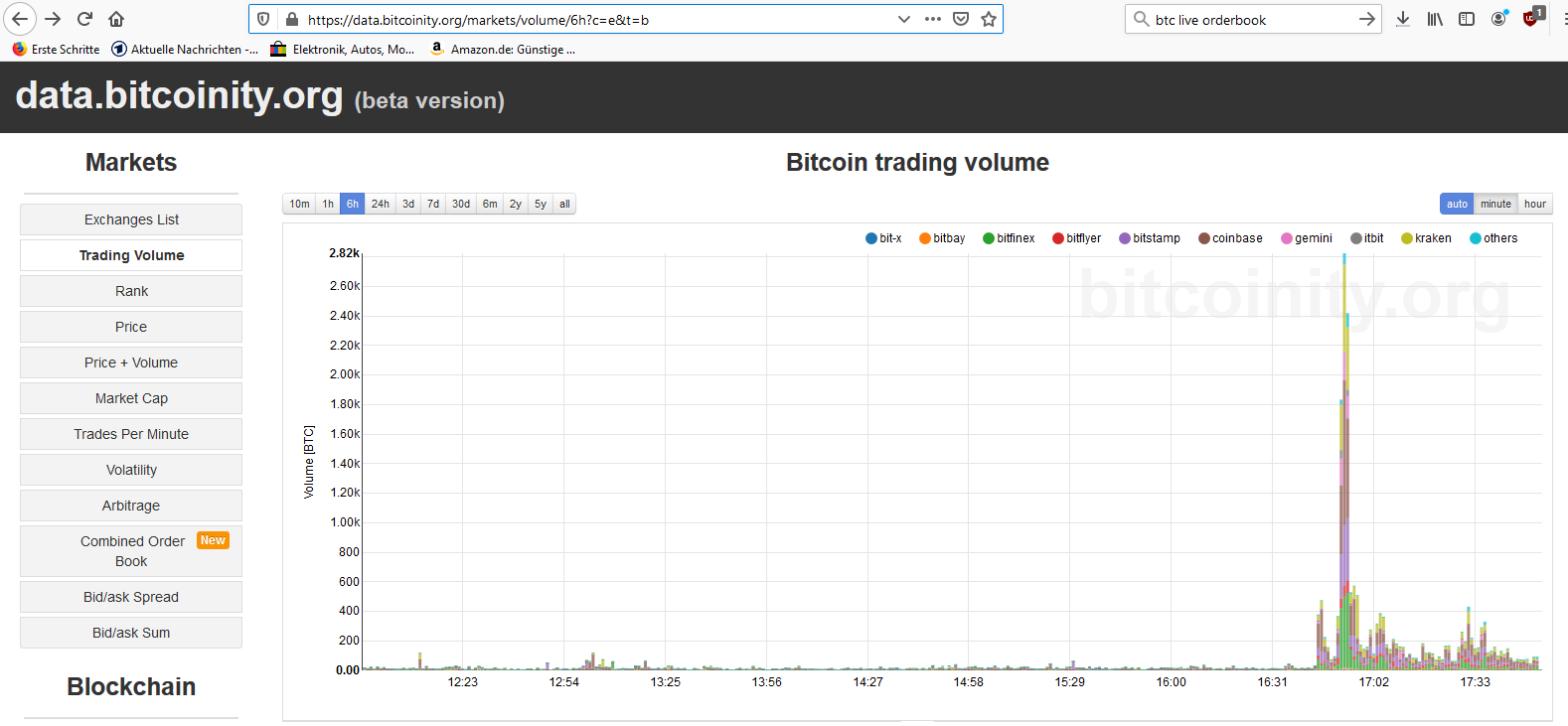Toggle kraken series in legend

1426,238
